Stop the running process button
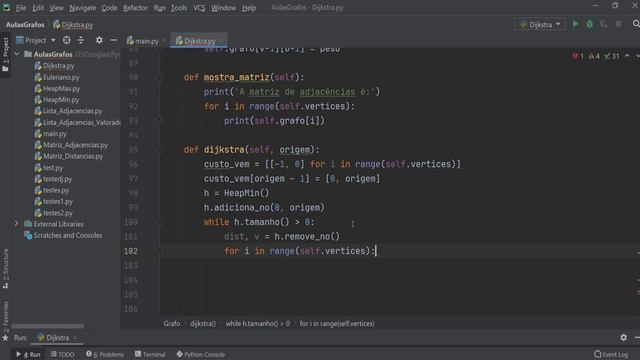The width and height of the screenshot is (640, 360). 618,24
